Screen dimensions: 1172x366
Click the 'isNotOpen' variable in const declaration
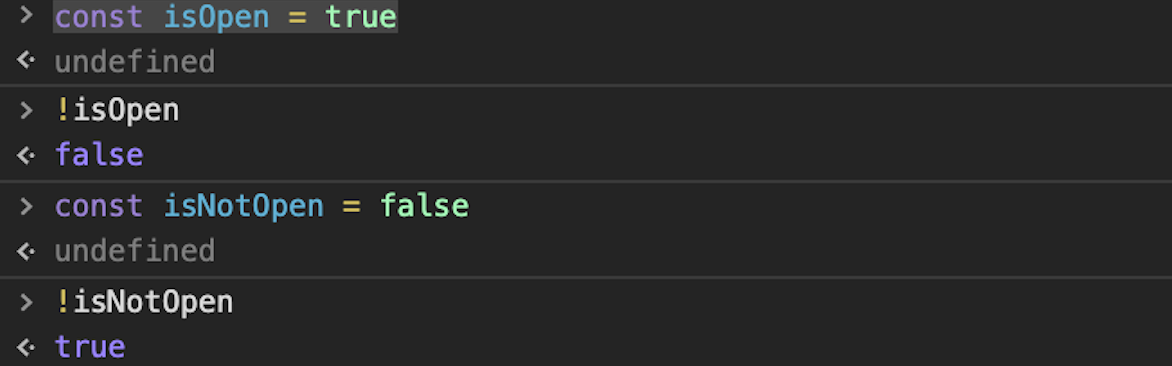pyautogui.click(x=244, y=206)
